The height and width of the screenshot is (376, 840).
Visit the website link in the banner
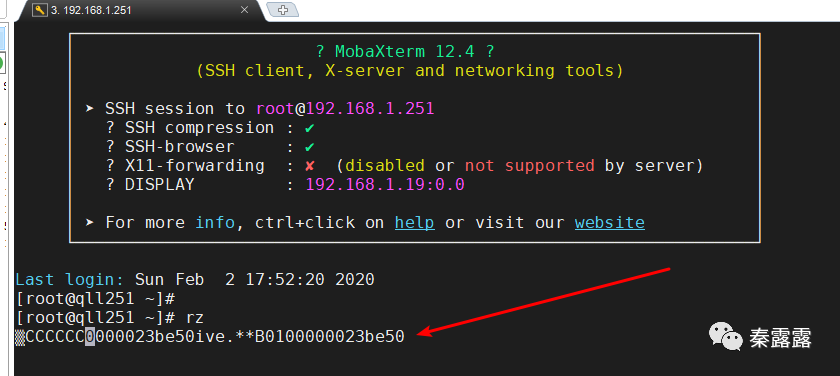point(610,222)
